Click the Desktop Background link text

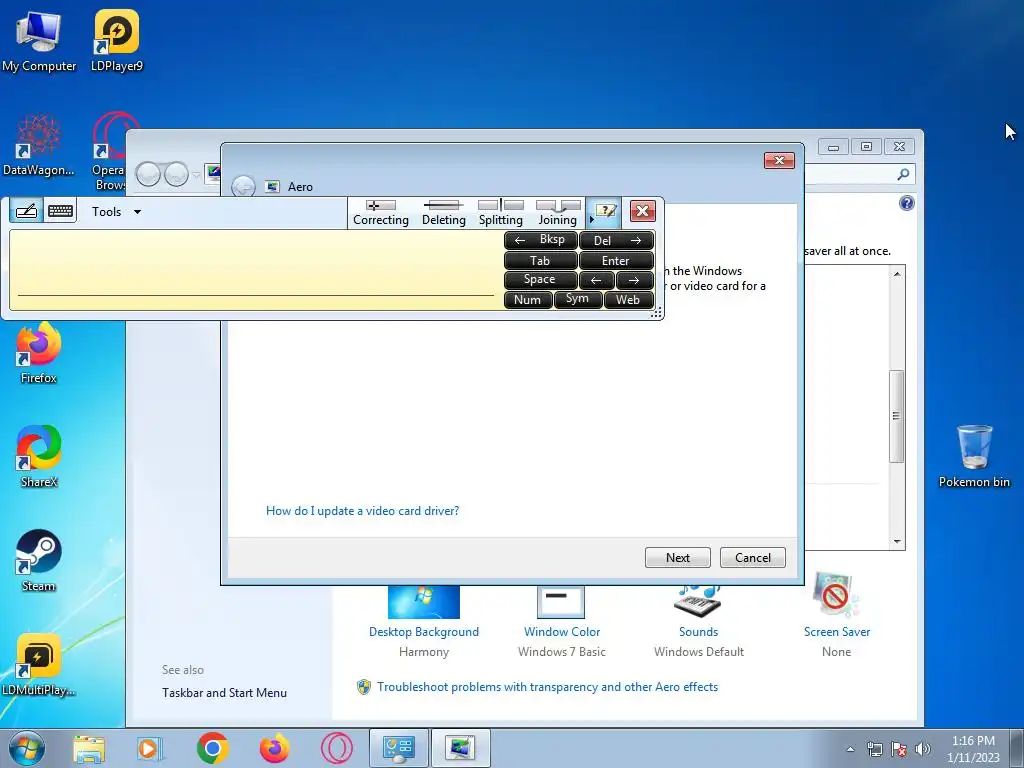click(x=424, y=632)
